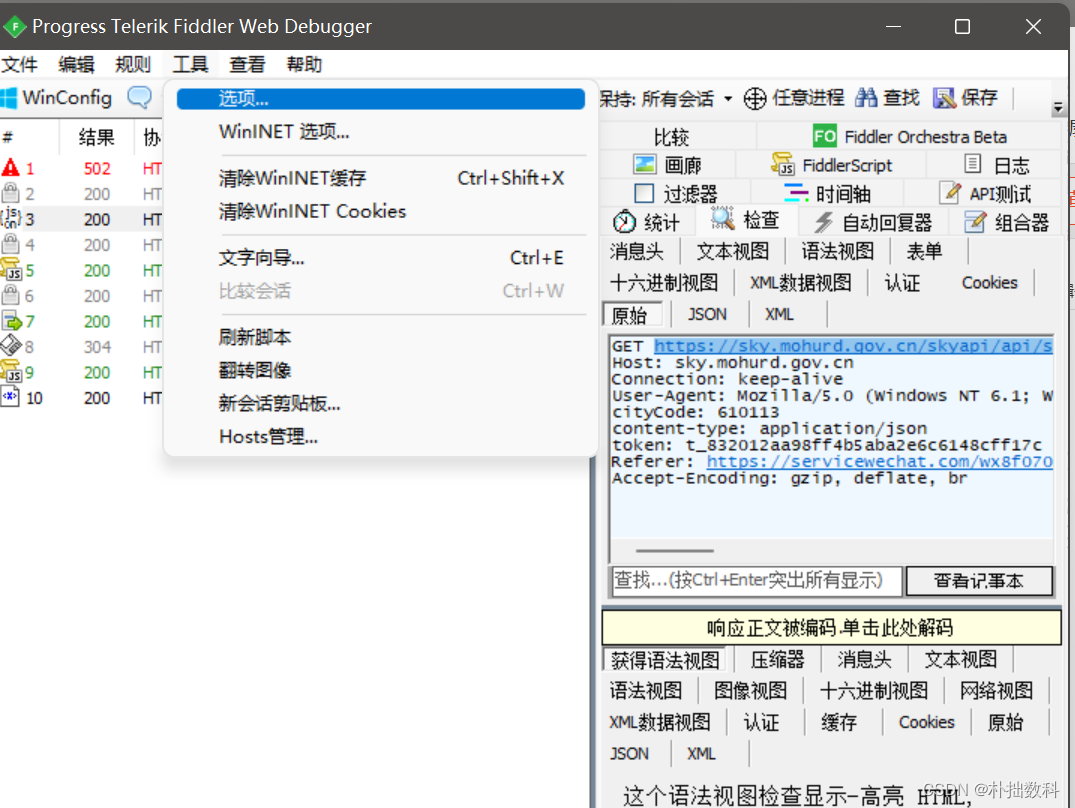Click the FiddlerScript JS scroll icon
Image resolution: width=1075 pixels, height=808 pixels.
782,164
